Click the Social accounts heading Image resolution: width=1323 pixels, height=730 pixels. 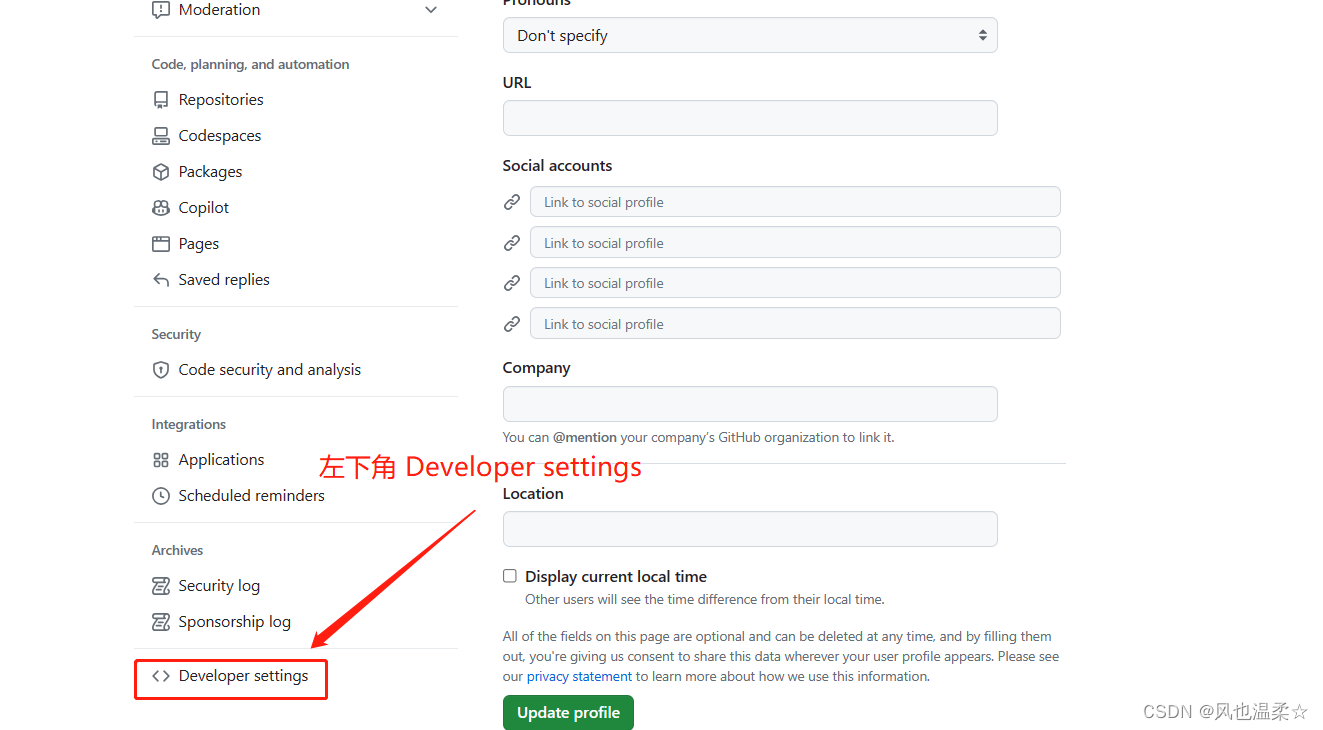557,166
